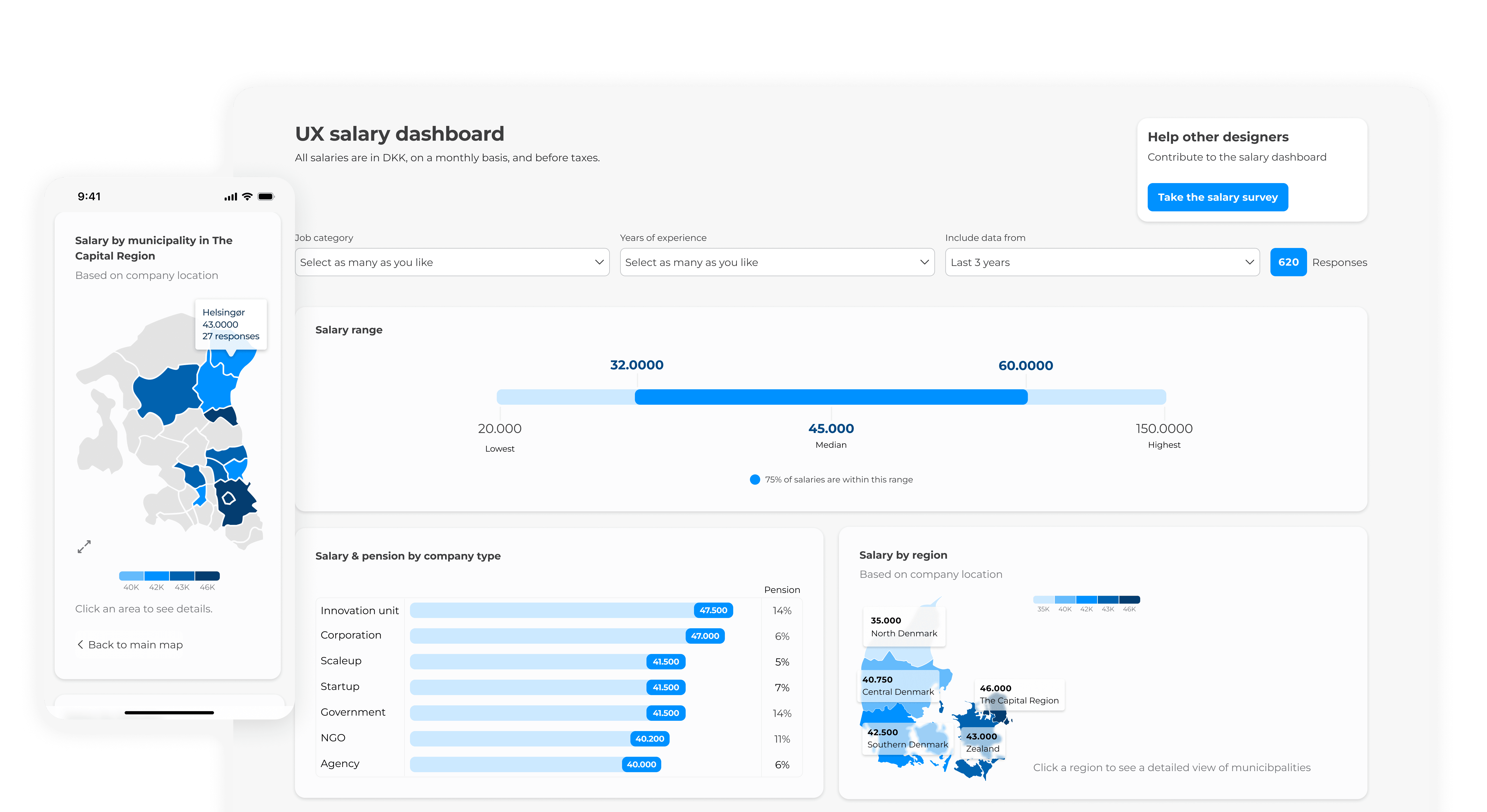Open the Job category dropdown
The height and width of the screenshot is (812, 1487).
click(x=452, y=262)
